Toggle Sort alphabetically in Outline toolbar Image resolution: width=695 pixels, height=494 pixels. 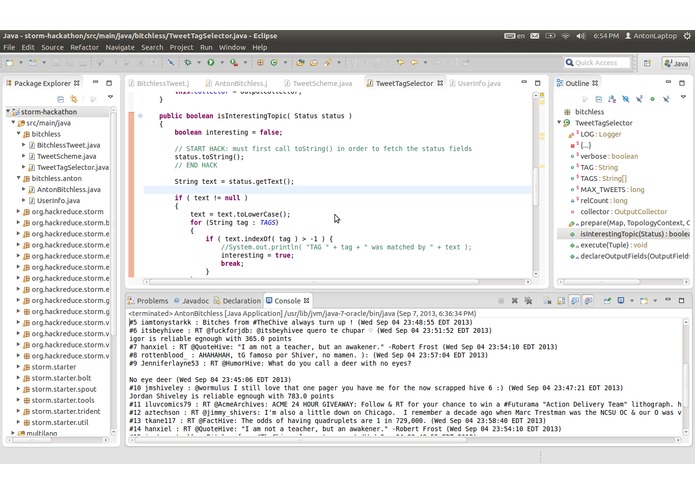(x=612, y=99)
